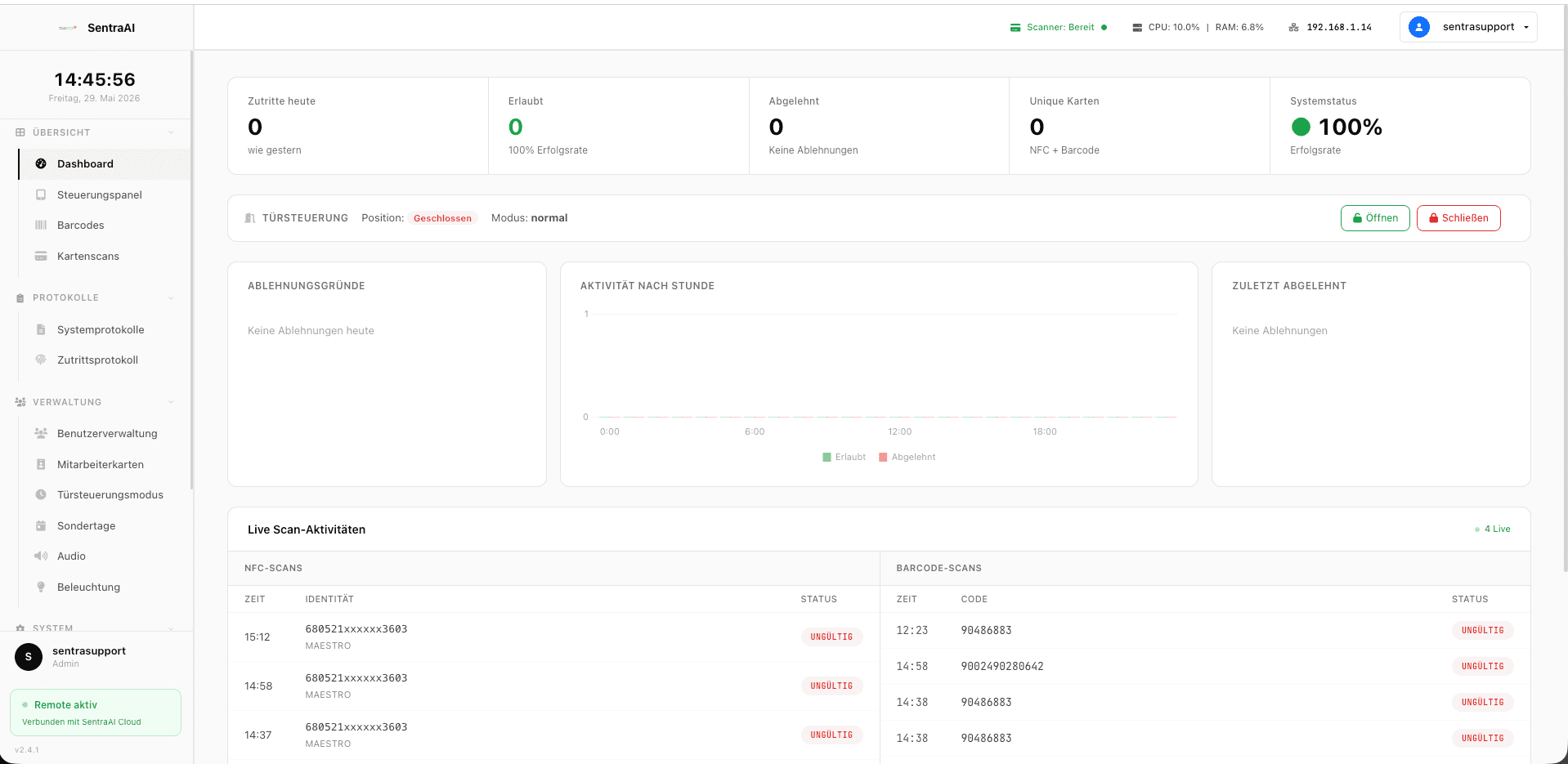This screenshot has width=1568, height=764.
Task: Collapse the Verwaltung sidebar section
Action: [171, 402]
